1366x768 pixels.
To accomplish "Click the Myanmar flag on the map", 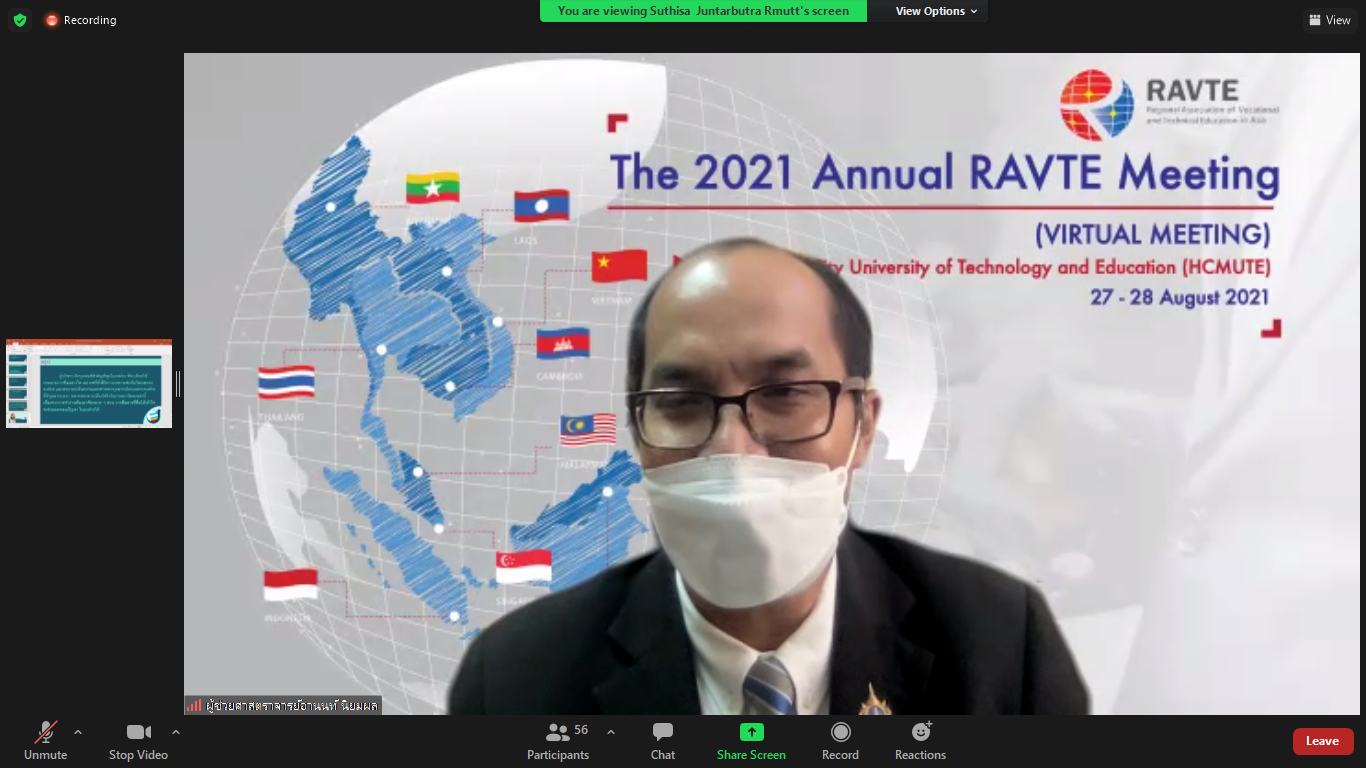I will pos(432,188).
